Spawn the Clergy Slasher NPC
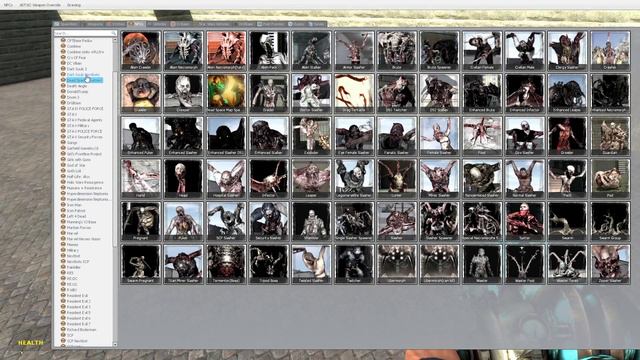This screenshot has height=360, width=640. click(x=567, y=51)
